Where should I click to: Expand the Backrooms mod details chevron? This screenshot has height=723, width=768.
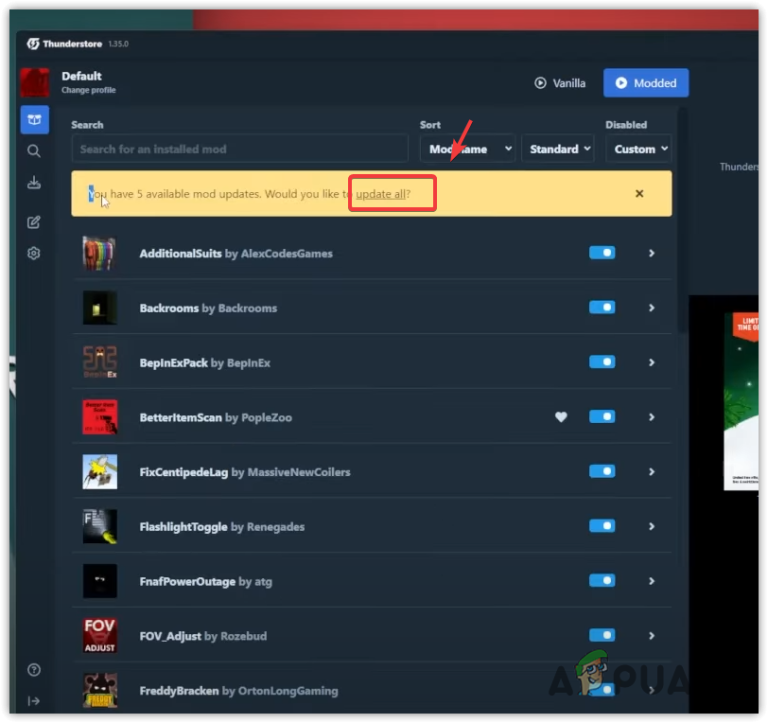click(651, 308)
